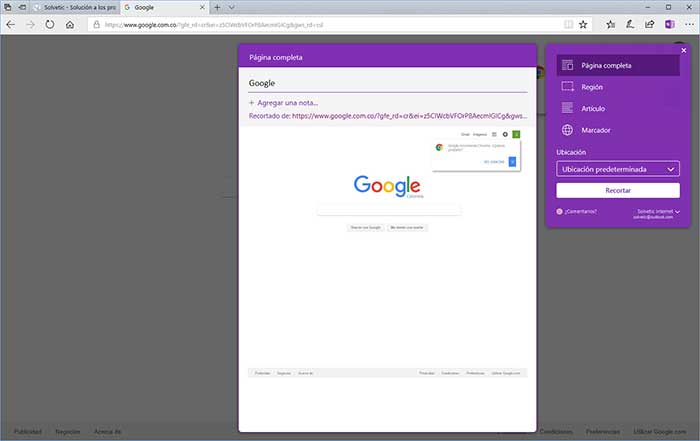Viewport: 700px width, 441px height.
Task: Click the tabs set aside icon
Action: point(8,7)
